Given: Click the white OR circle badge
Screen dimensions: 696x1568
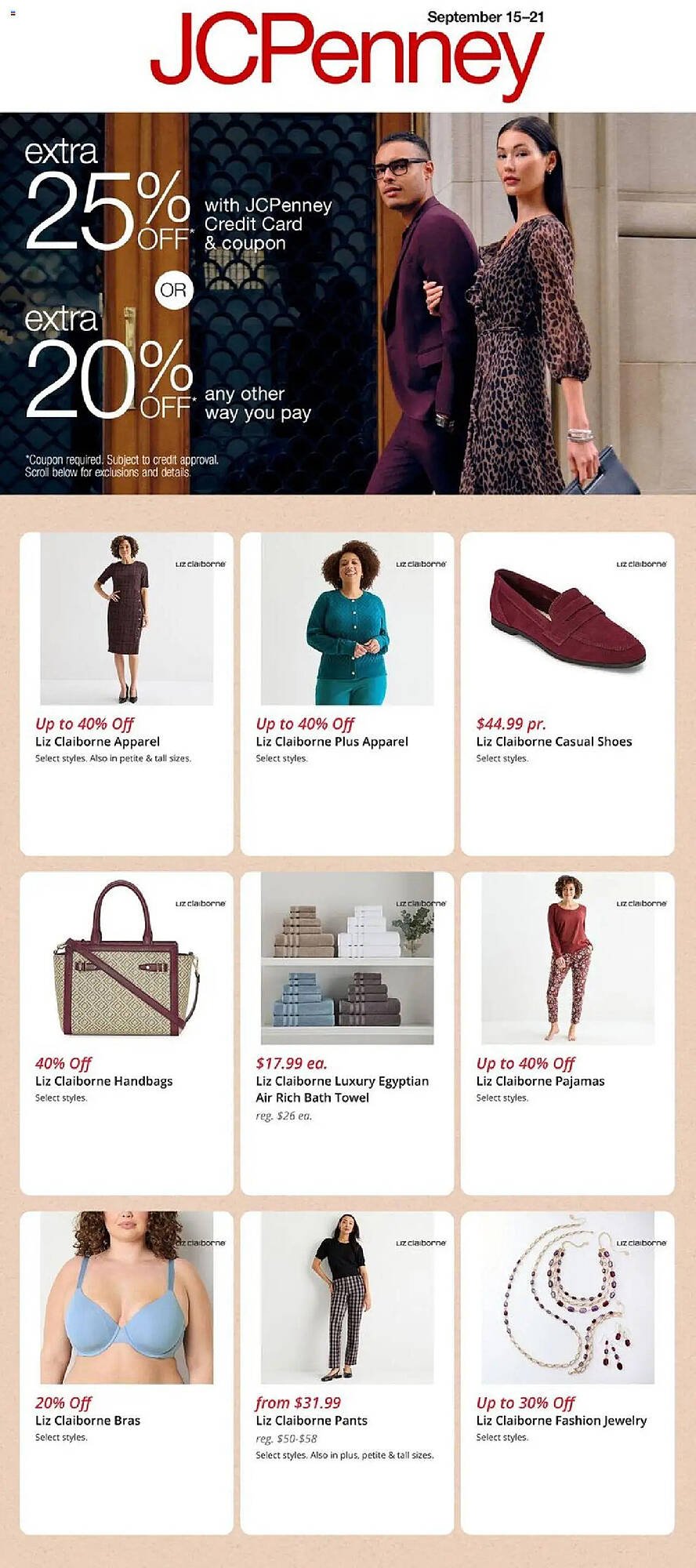Looking at the screenshot, I should (173, 291).
